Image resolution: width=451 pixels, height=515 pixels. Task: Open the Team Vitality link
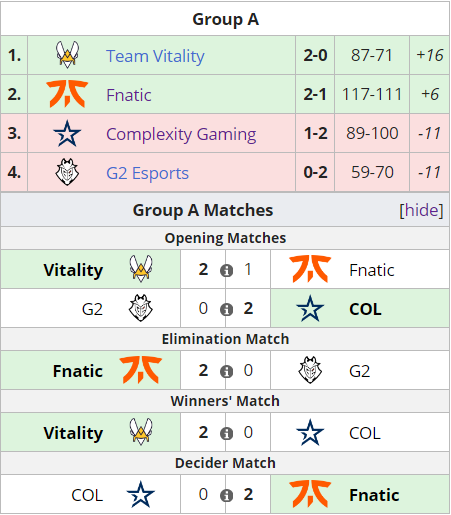pyautogui.click(x=155, y=56)
